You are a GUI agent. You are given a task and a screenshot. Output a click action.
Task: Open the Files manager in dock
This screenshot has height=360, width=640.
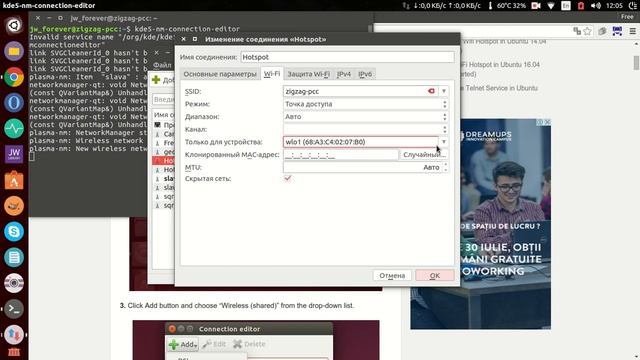coord(14,51)
